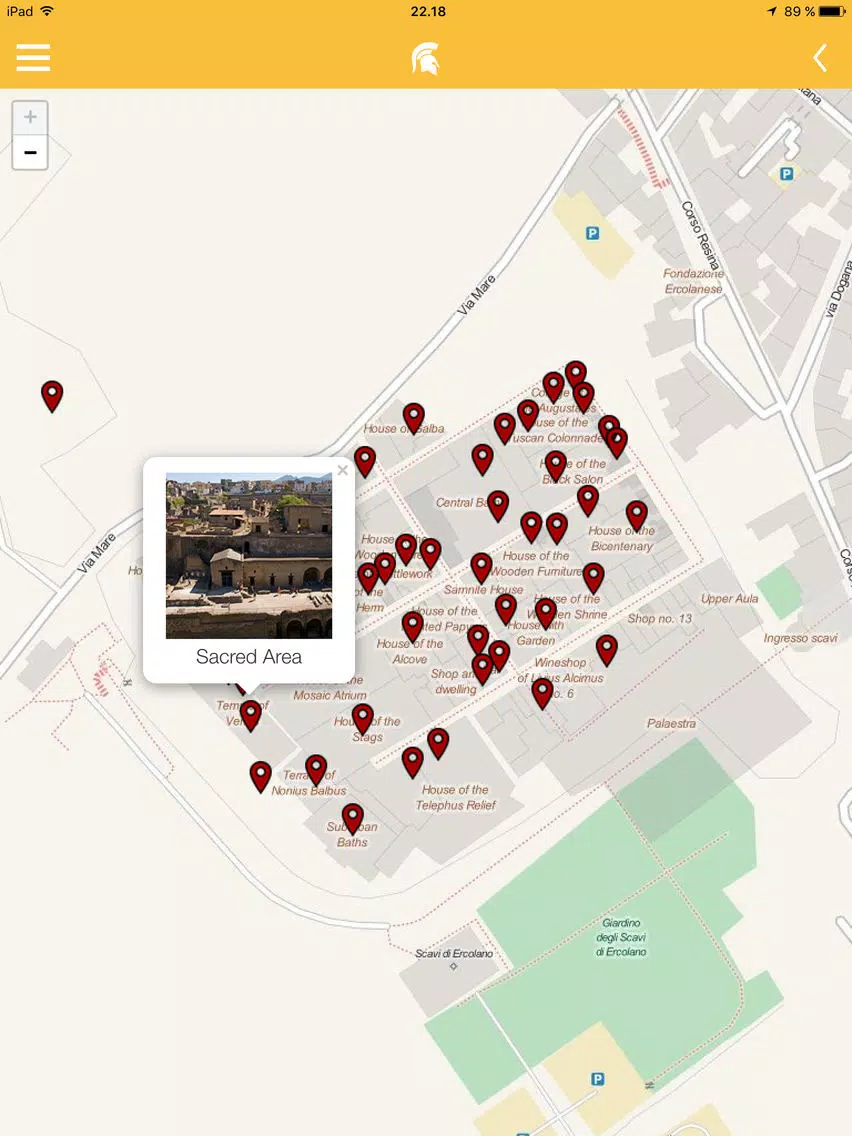
Task: Tap the House of the Black Salon pin
Action: (x=556, y=466)
